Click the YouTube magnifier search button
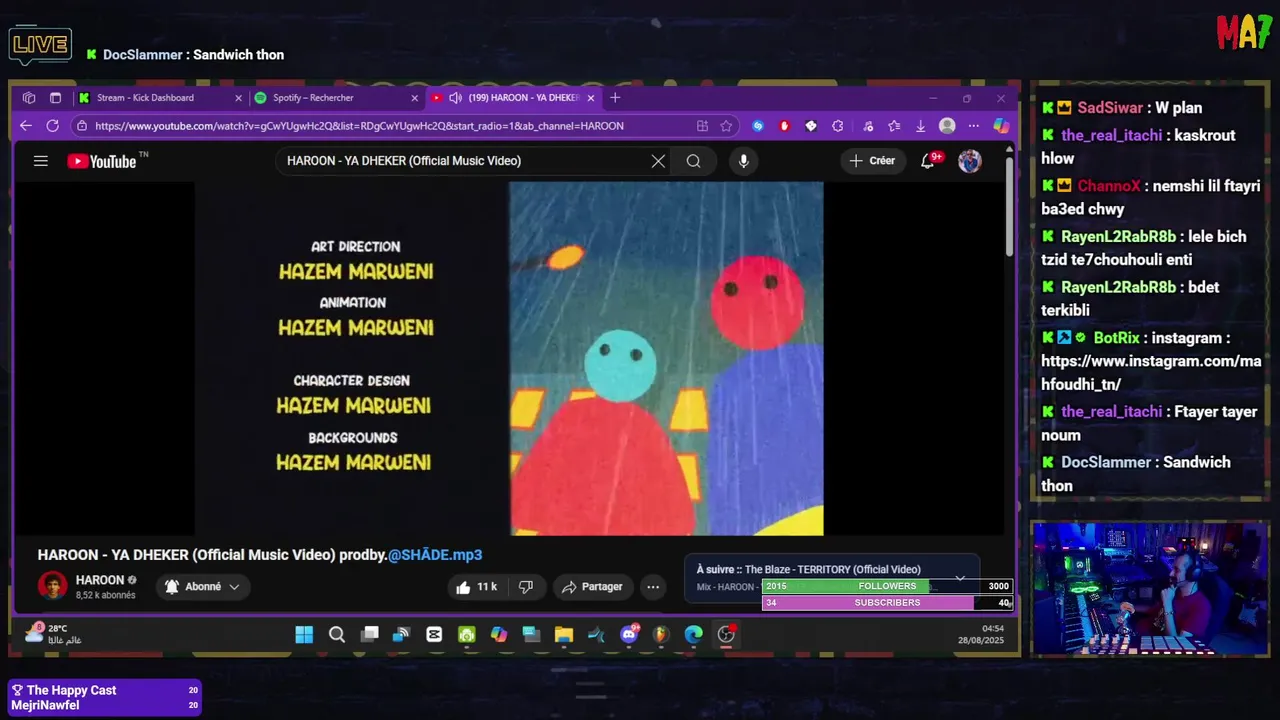 [693, 161]
